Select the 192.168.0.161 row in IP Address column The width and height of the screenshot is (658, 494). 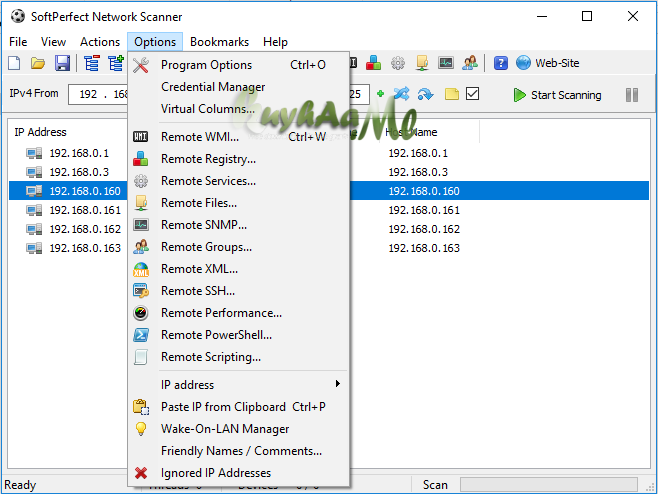click(85, 210)
